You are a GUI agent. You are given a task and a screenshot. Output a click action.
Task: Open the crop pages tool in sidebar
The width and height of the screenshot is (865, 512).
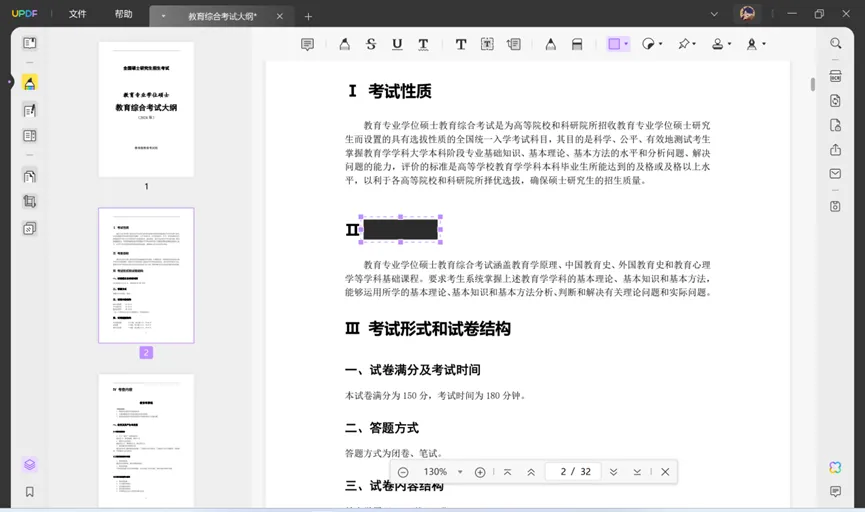click(x=30, y=201)
